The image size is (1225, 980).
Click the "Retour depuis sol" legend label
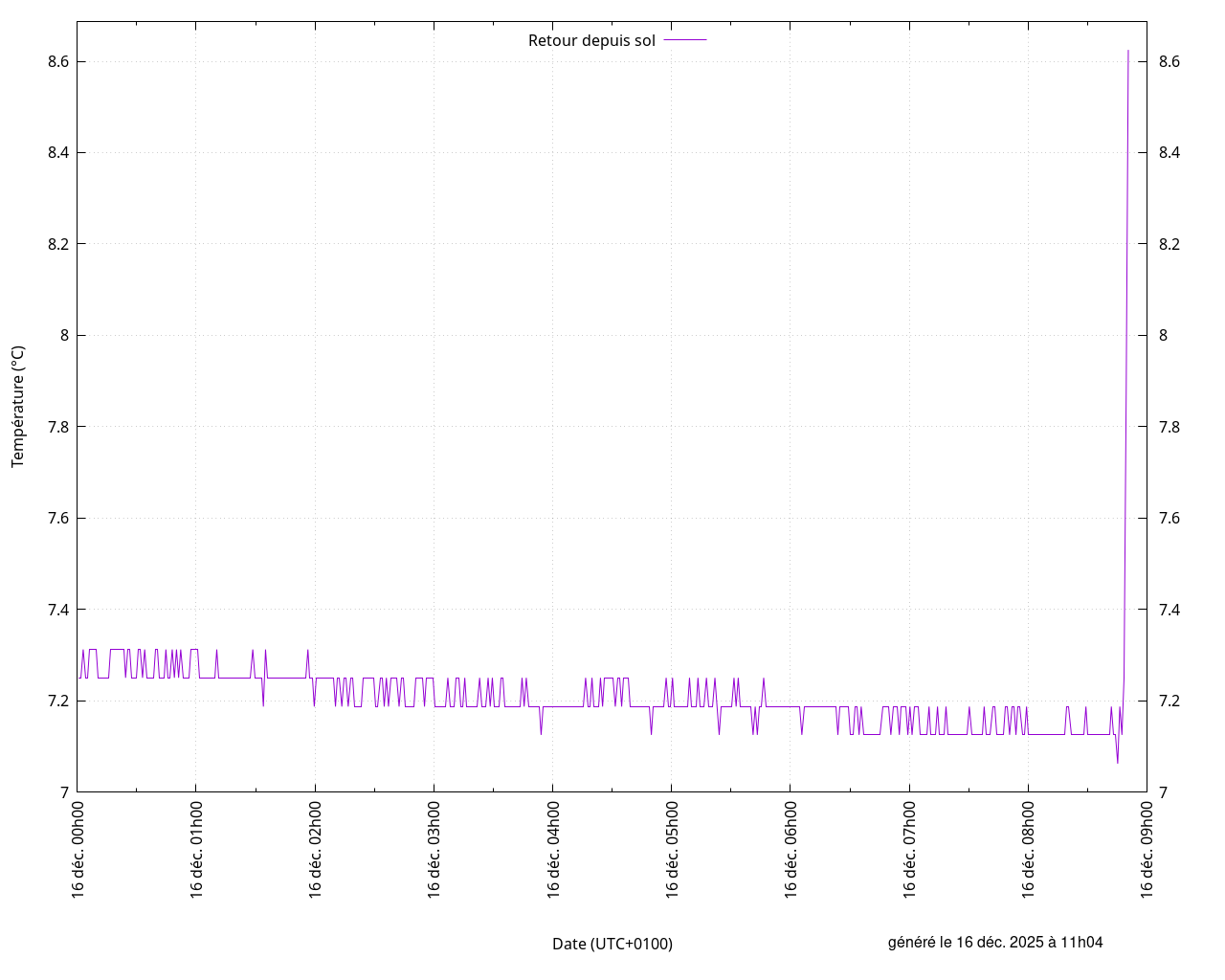[591, 40]
